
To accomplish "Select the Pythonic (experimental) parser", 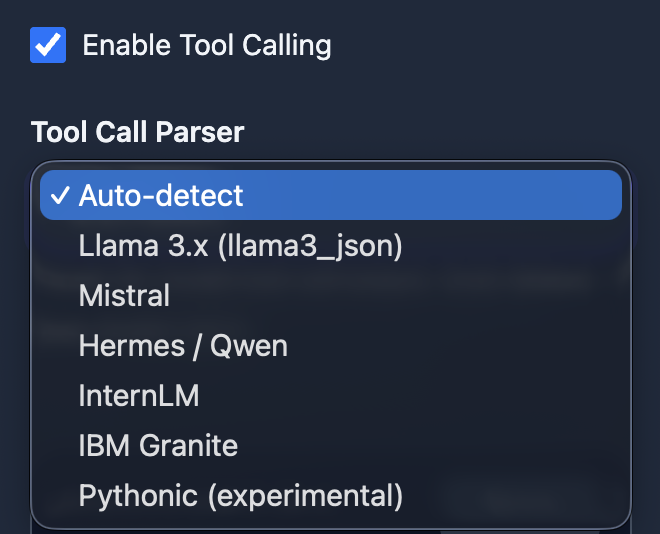I will point(240,495).
